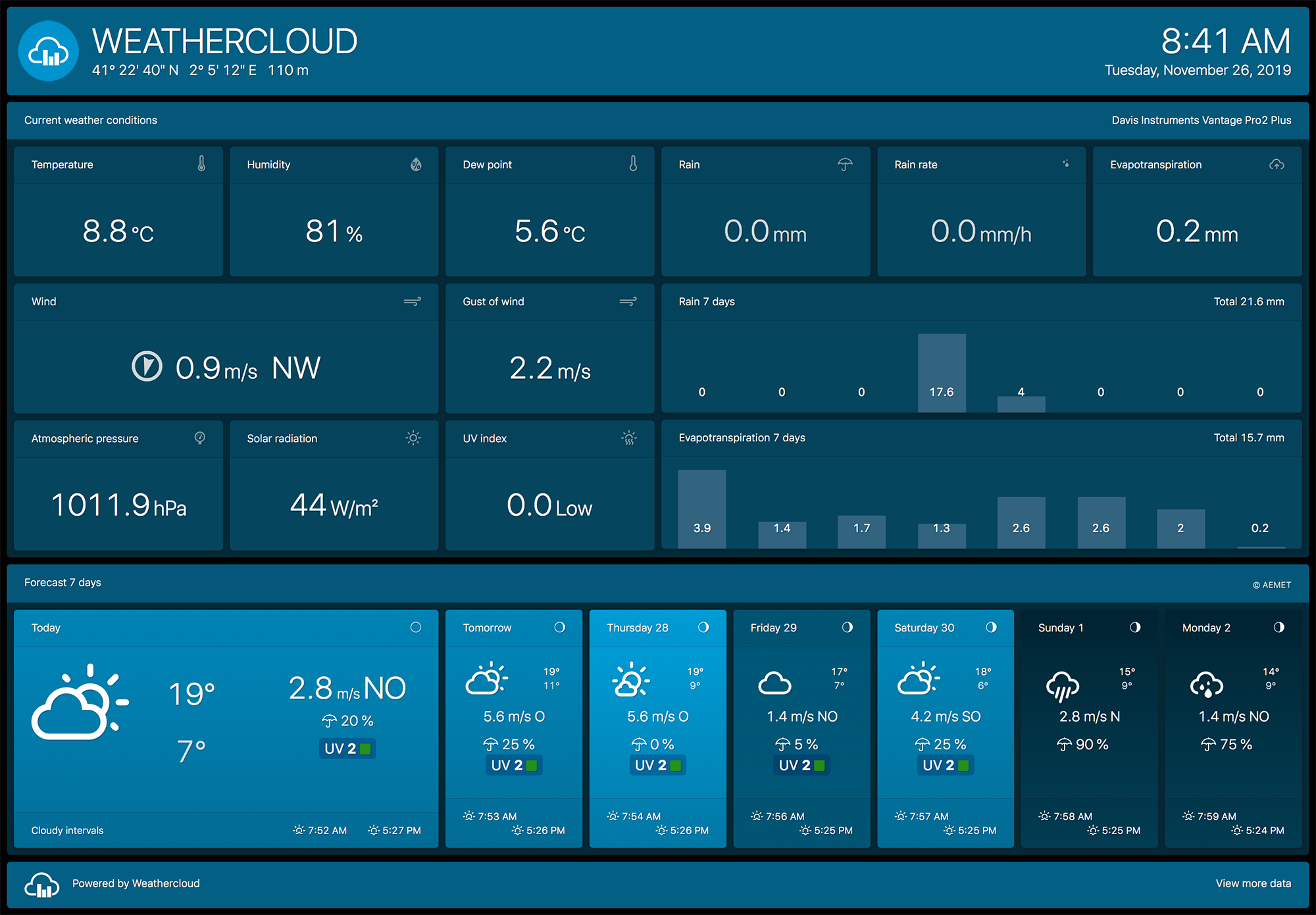Click Sunday 1 moon phase icon

click(x=1135, y=627)
